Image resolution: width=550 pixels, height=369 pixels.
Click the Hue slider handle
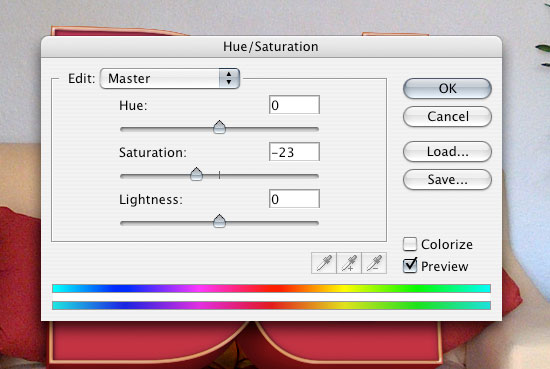219,127
